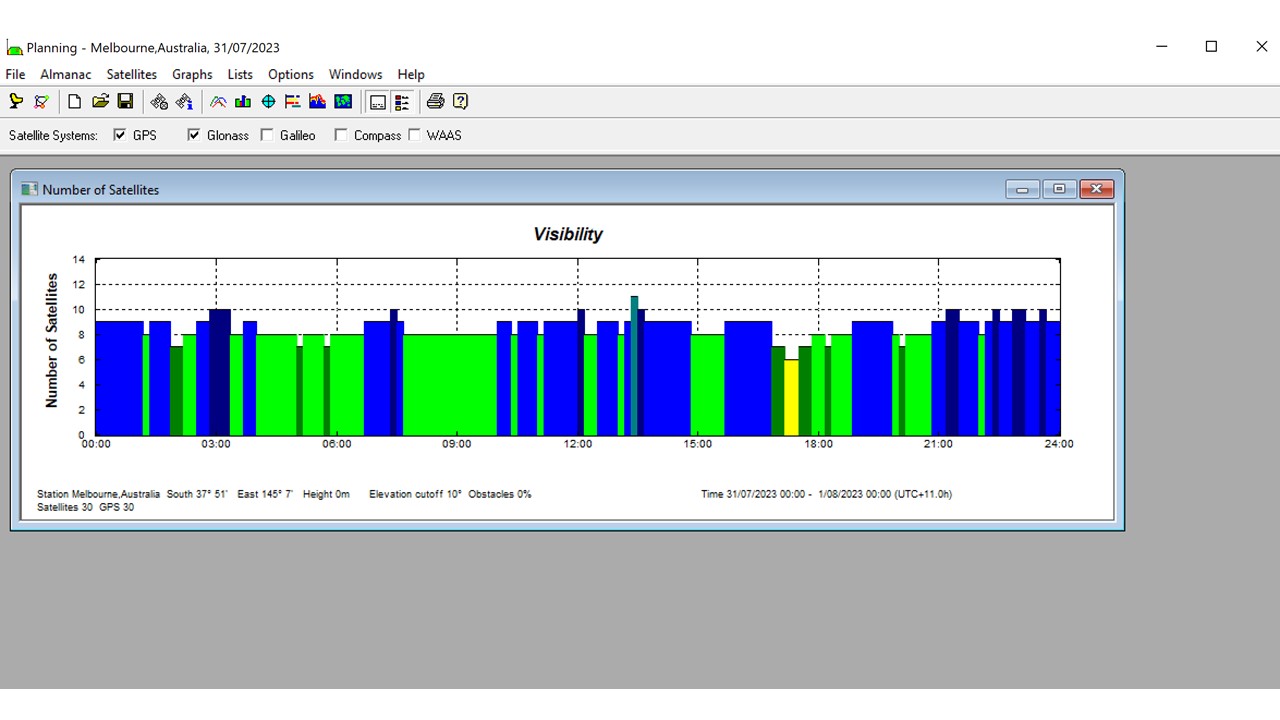Open the satellite selection tool

(159, 101)
